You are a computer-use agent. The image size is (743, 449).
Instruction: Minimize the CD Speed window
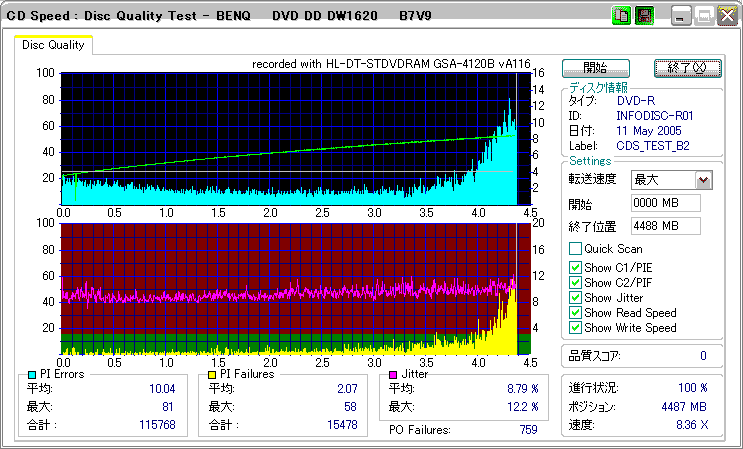pyautogui.click(x=681, y=16)
